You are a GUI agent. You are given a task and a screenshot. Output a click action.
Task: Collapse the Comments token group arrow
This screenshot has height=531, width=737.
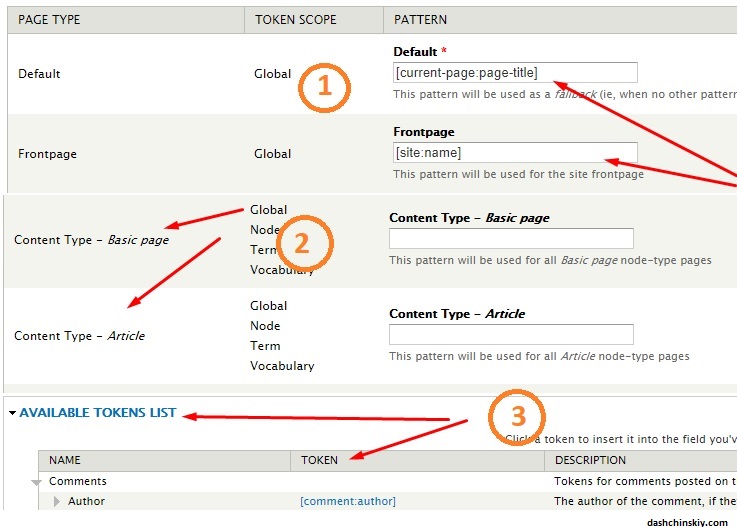[38, 482]
